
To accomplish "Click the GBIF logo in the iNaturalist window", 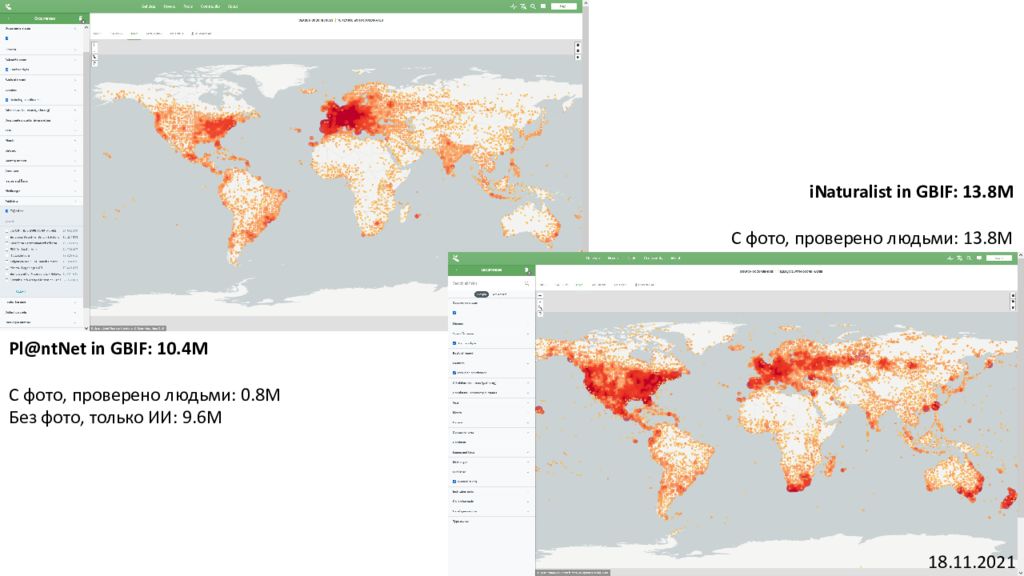I will click(455, 259).
